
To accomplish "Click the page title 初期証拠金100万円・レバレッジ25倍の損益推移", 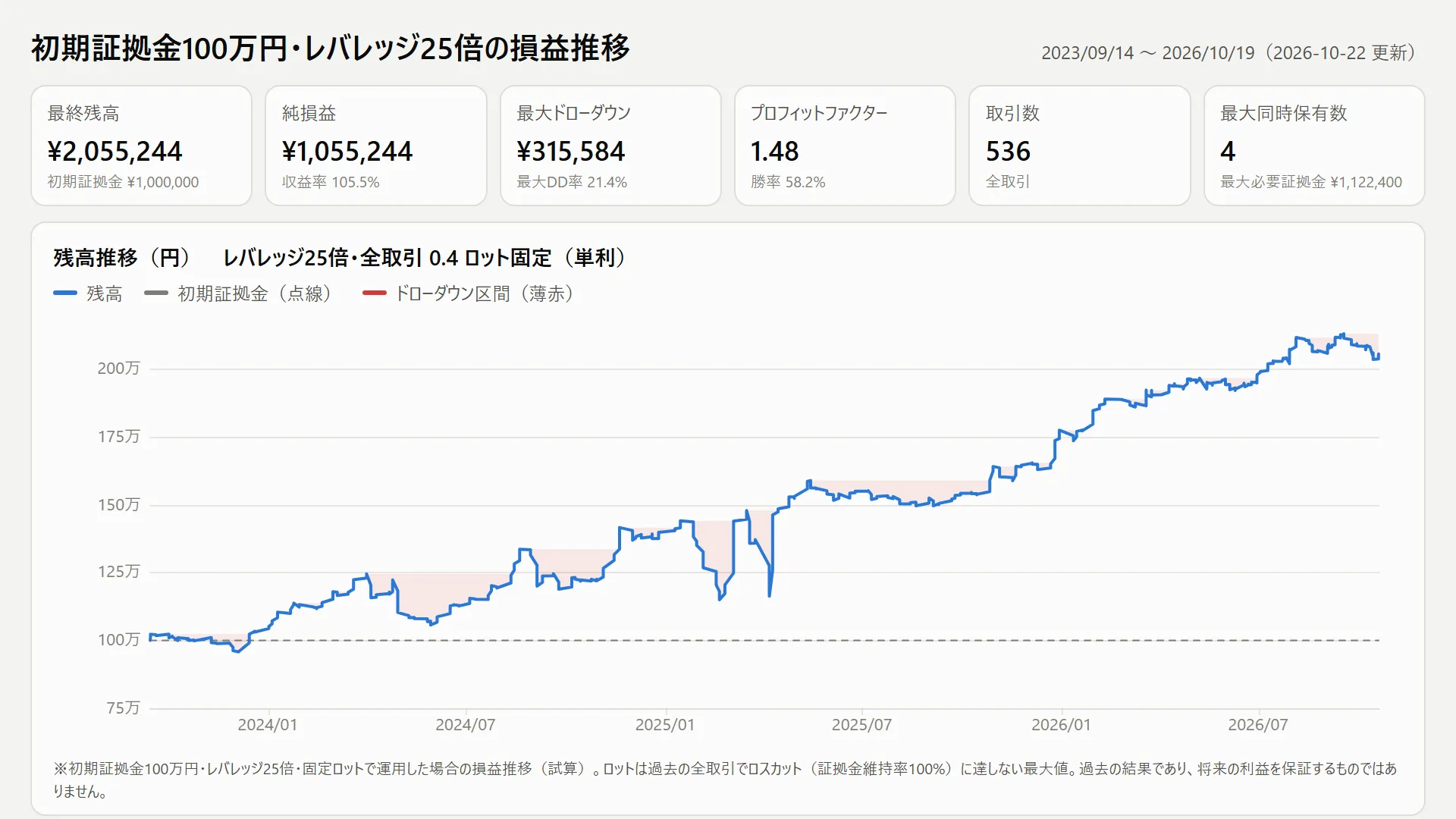I will coord(331,48).
